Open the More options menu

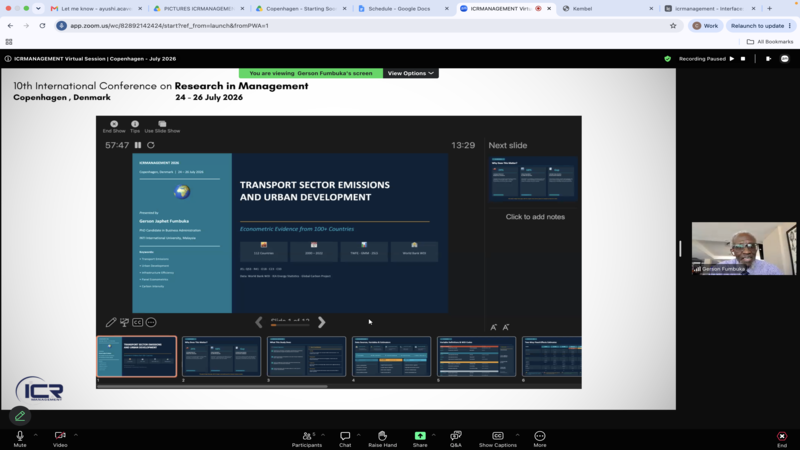click(x=540, y=438)
